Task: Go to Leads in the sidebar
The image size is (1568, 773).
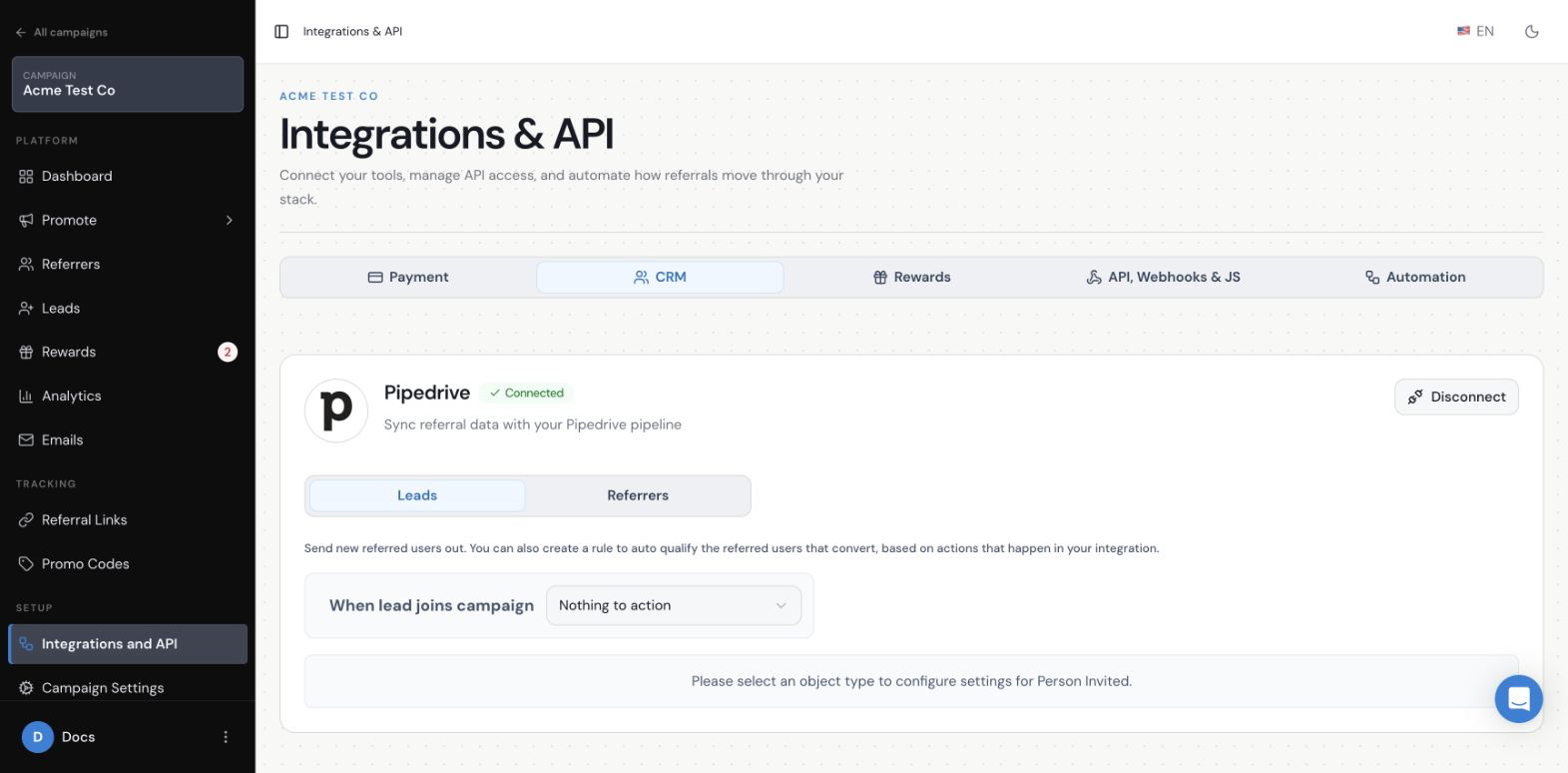Action: [x=128, y=308]
